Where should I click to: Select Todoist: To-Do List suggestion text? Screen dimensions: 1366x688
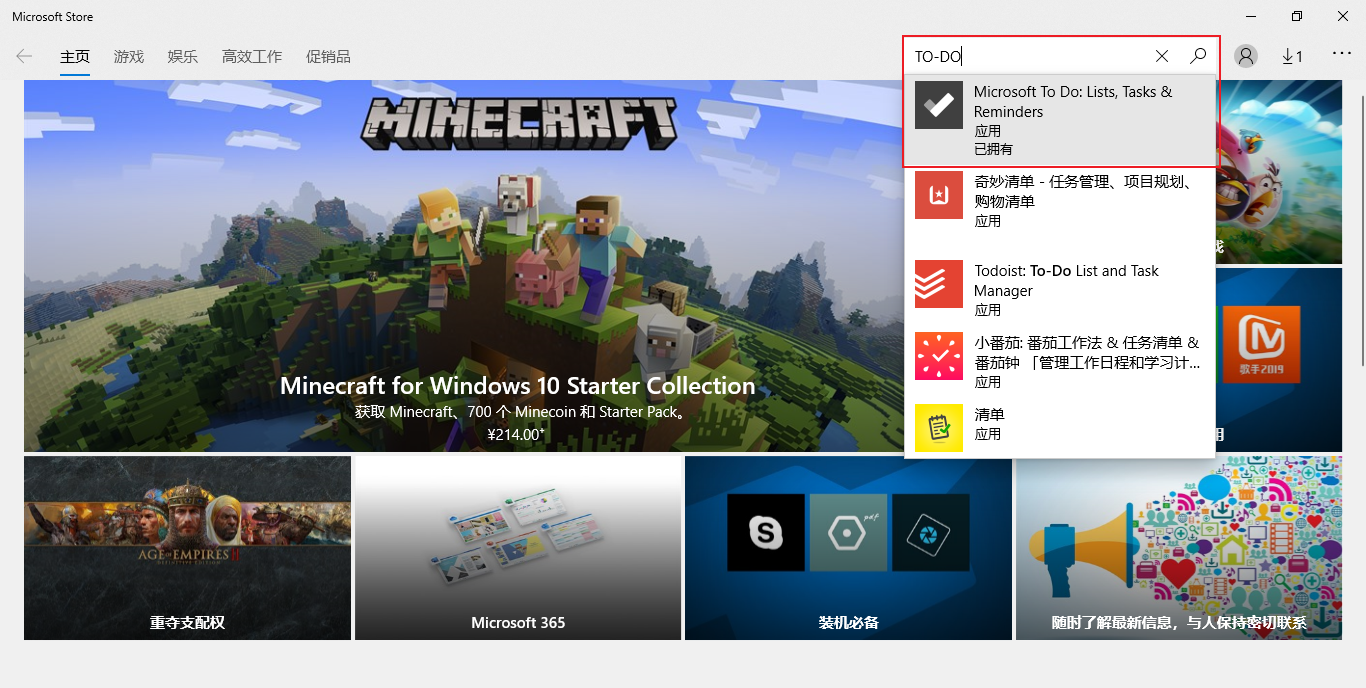click(x=1066, y=281)
